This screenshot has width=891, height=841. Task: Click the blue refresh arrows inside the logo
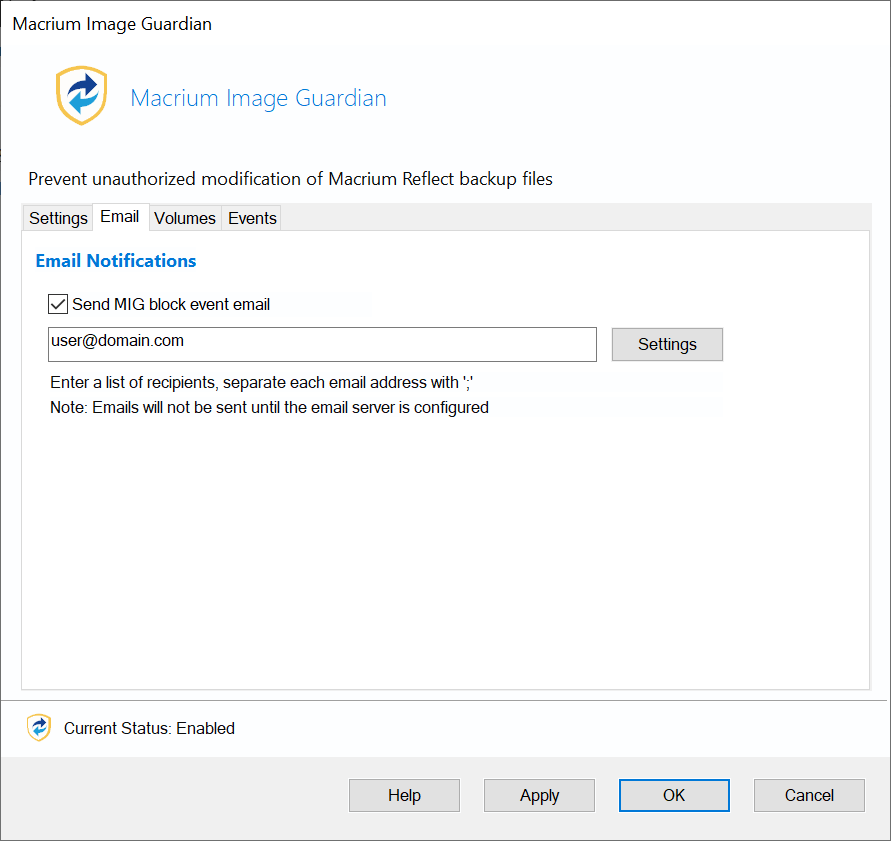pos(81,93)
